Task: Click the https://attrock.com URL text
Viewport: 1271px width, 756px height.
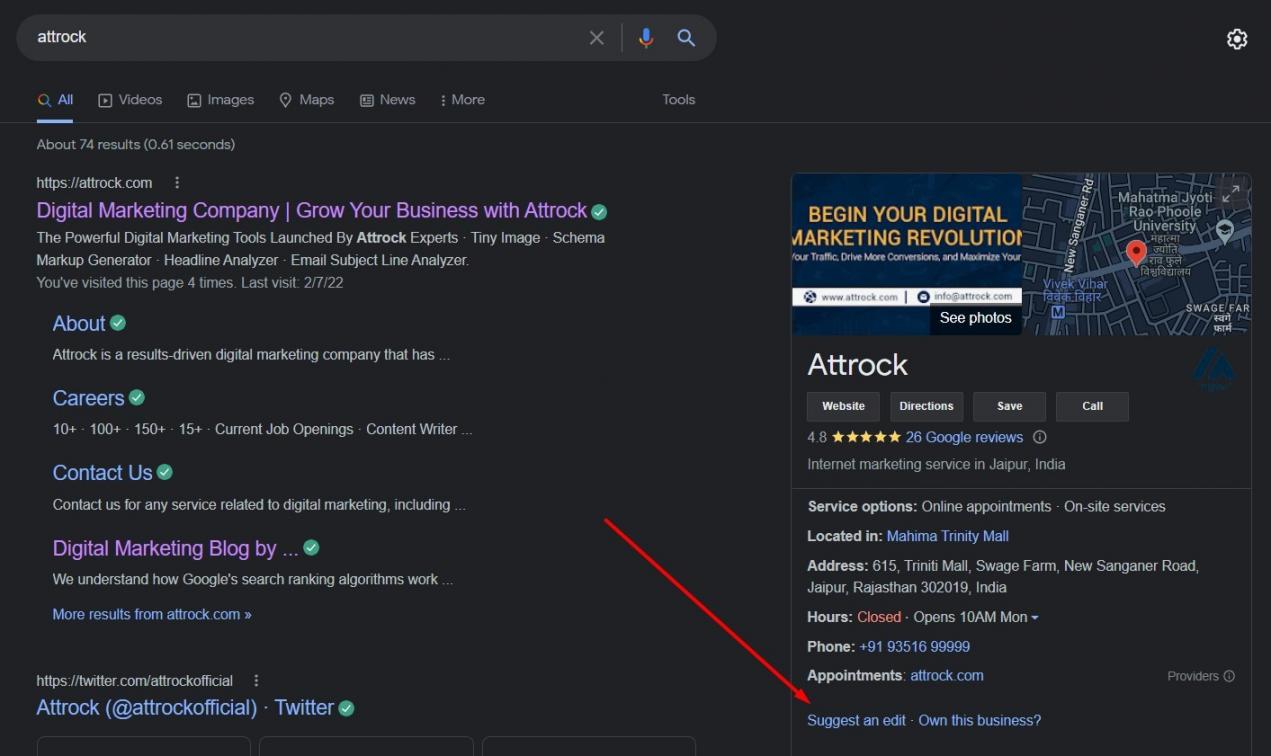Action: [x=94, y=183]
